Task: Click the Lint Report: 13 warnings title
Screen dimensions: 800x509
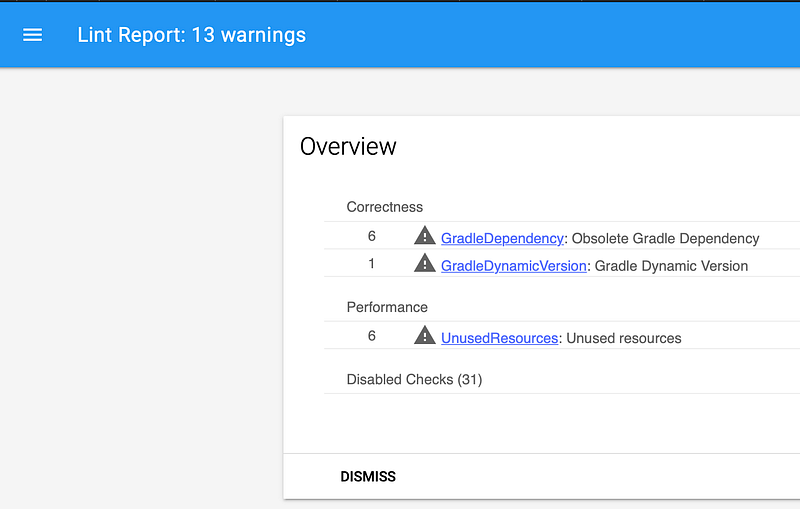Action: click(192, 35)
